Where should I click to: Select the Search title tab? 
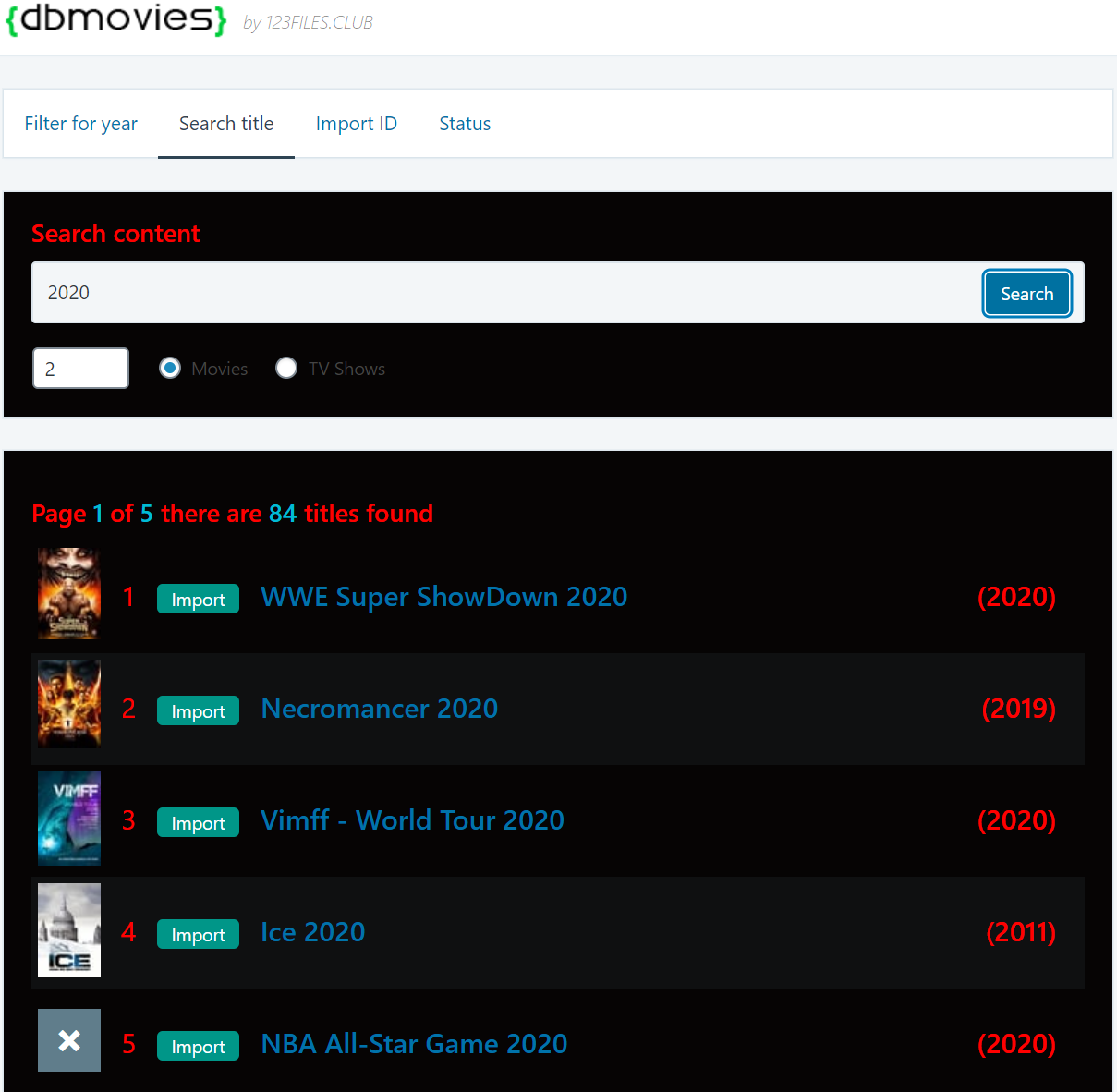tap(226, 124)
